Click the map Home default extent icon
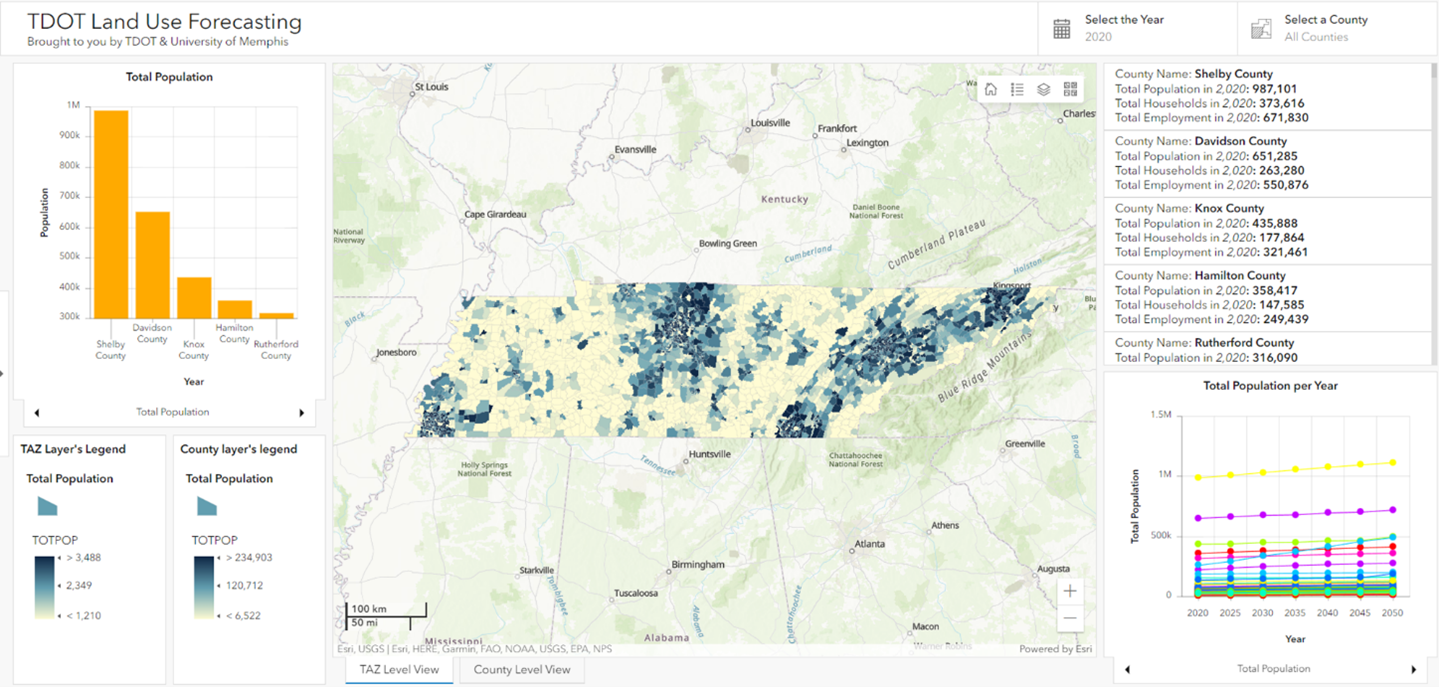1439x687 pixels. [990, 89]
